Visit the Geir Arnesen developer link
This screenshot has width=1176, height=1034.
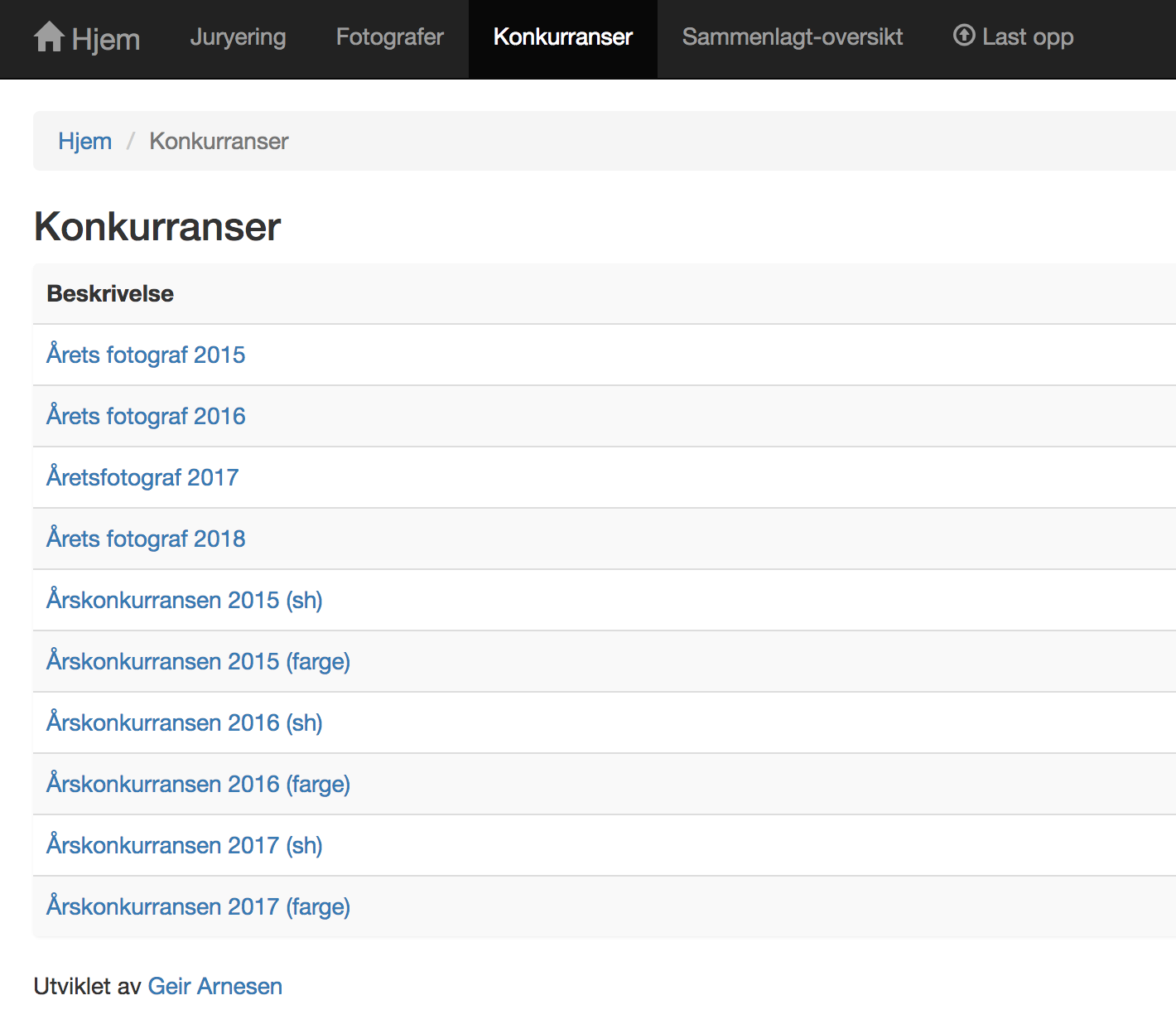pyautogui.click(x=215, y=986)
